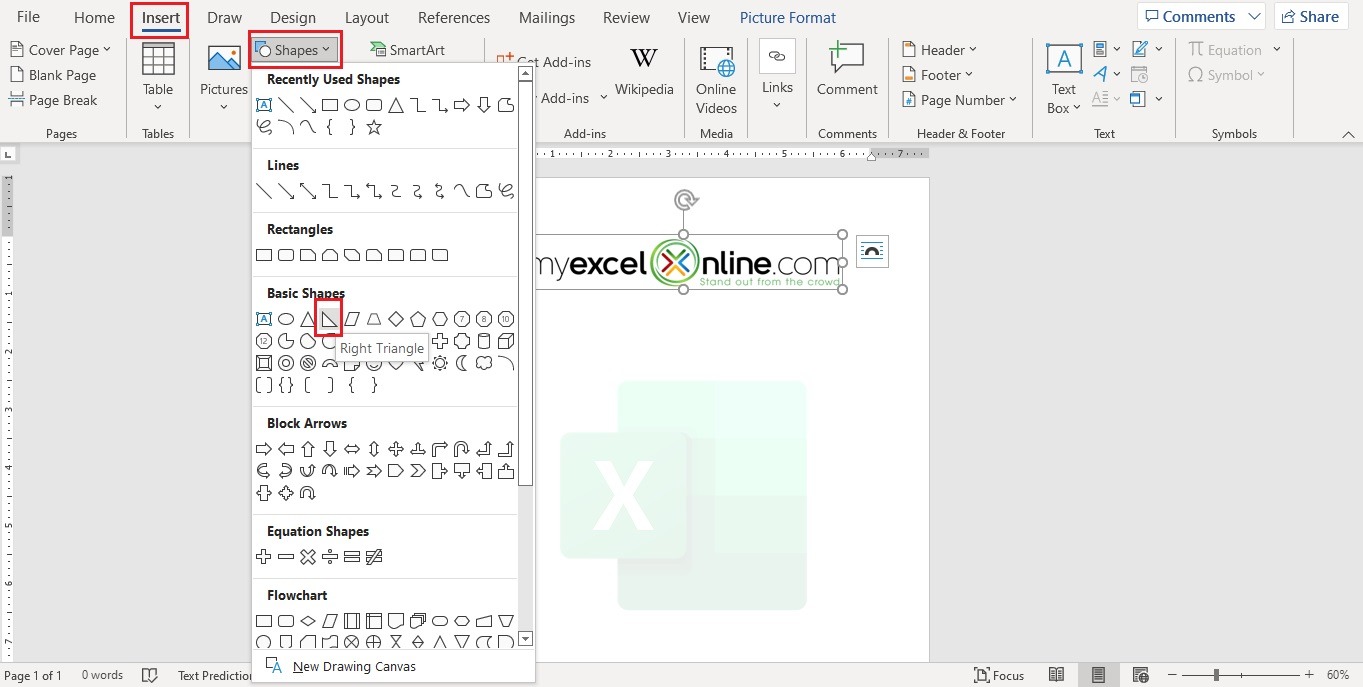Go to the Design tab
The width and height of the screenshot is (1363, 687).
[x=293, y=17]
